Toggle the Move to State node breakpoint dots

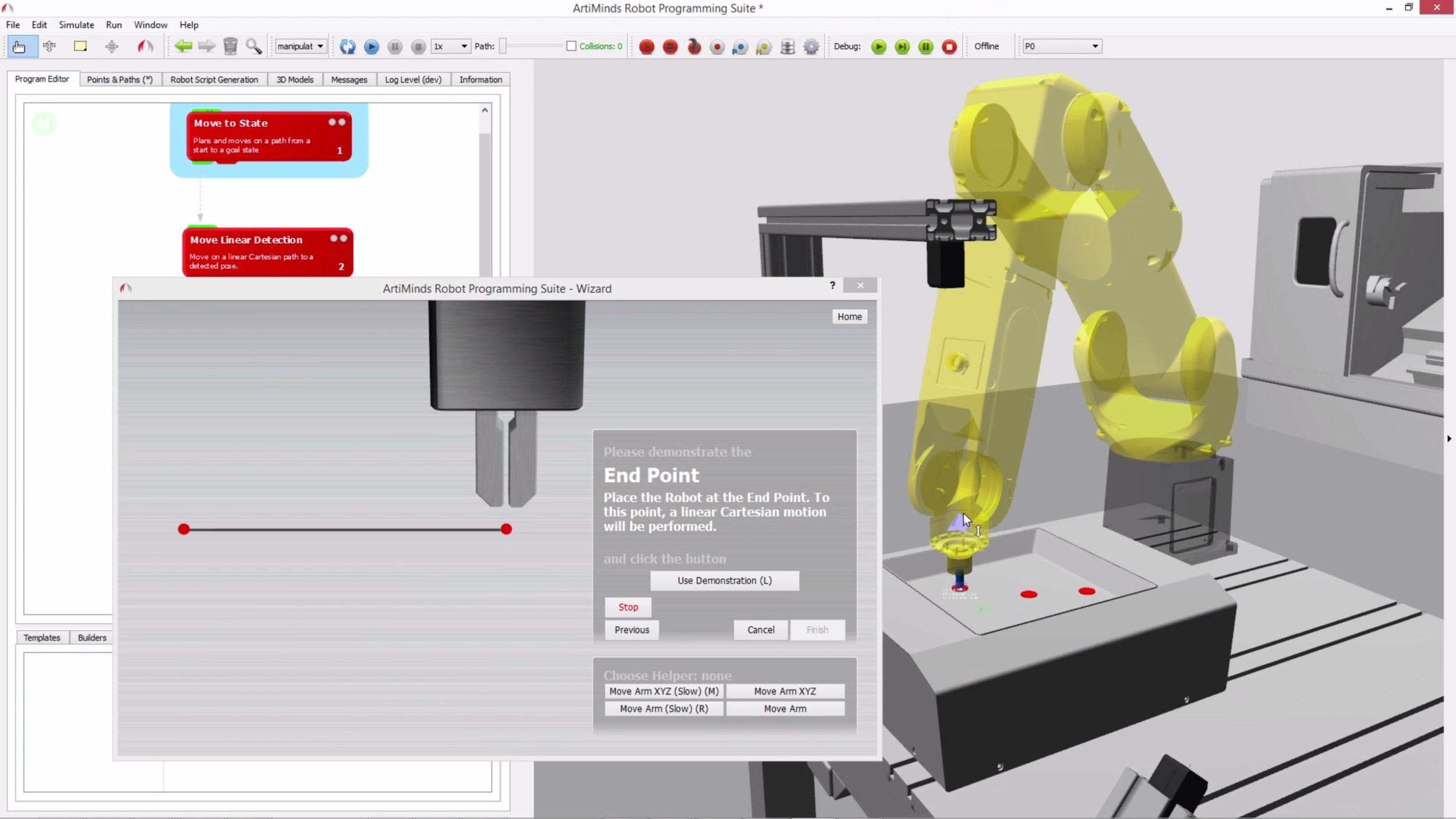click(x=337, y=122)
